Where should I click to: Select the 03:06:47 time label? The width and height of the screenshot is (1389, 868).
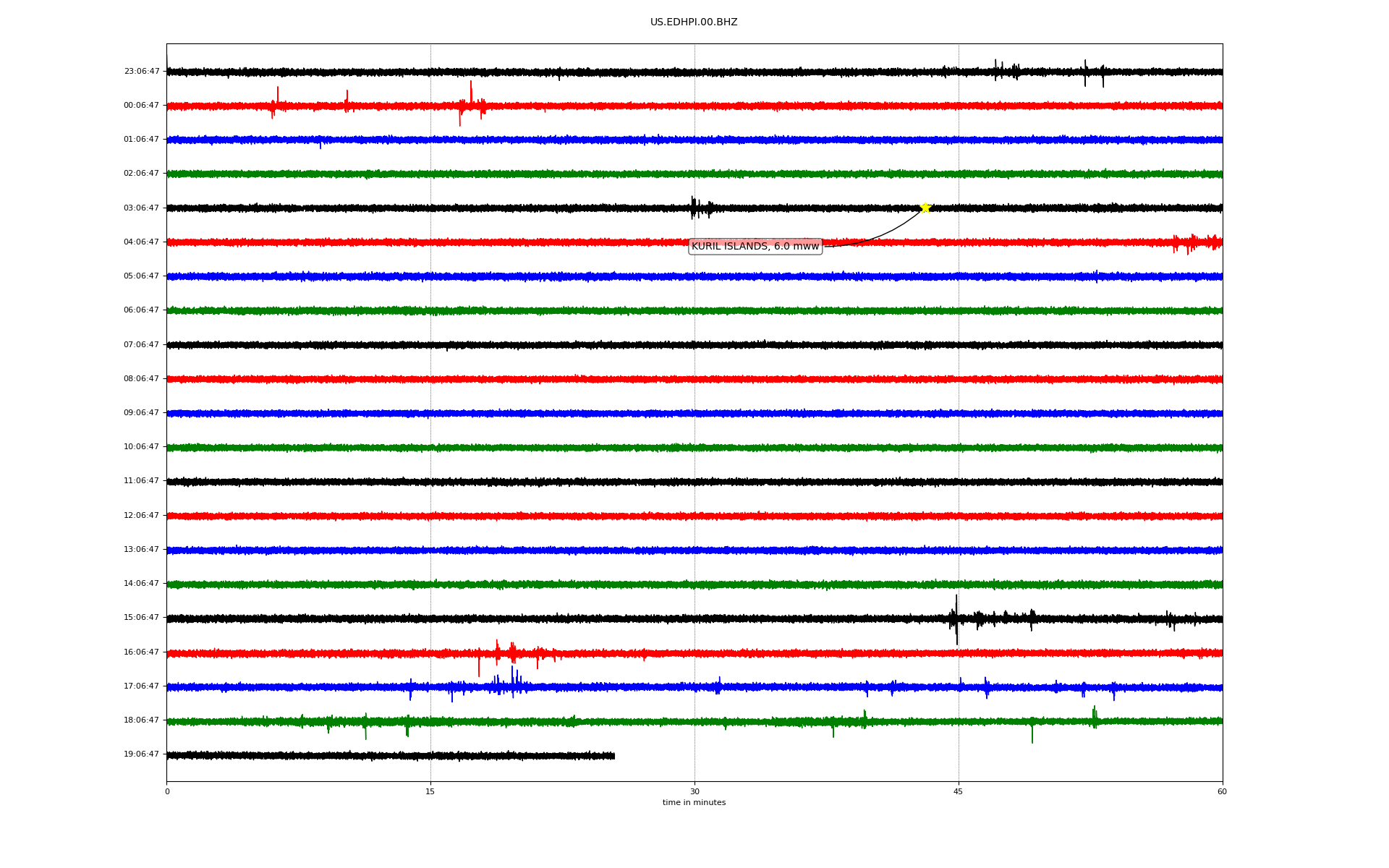[142, 208]
